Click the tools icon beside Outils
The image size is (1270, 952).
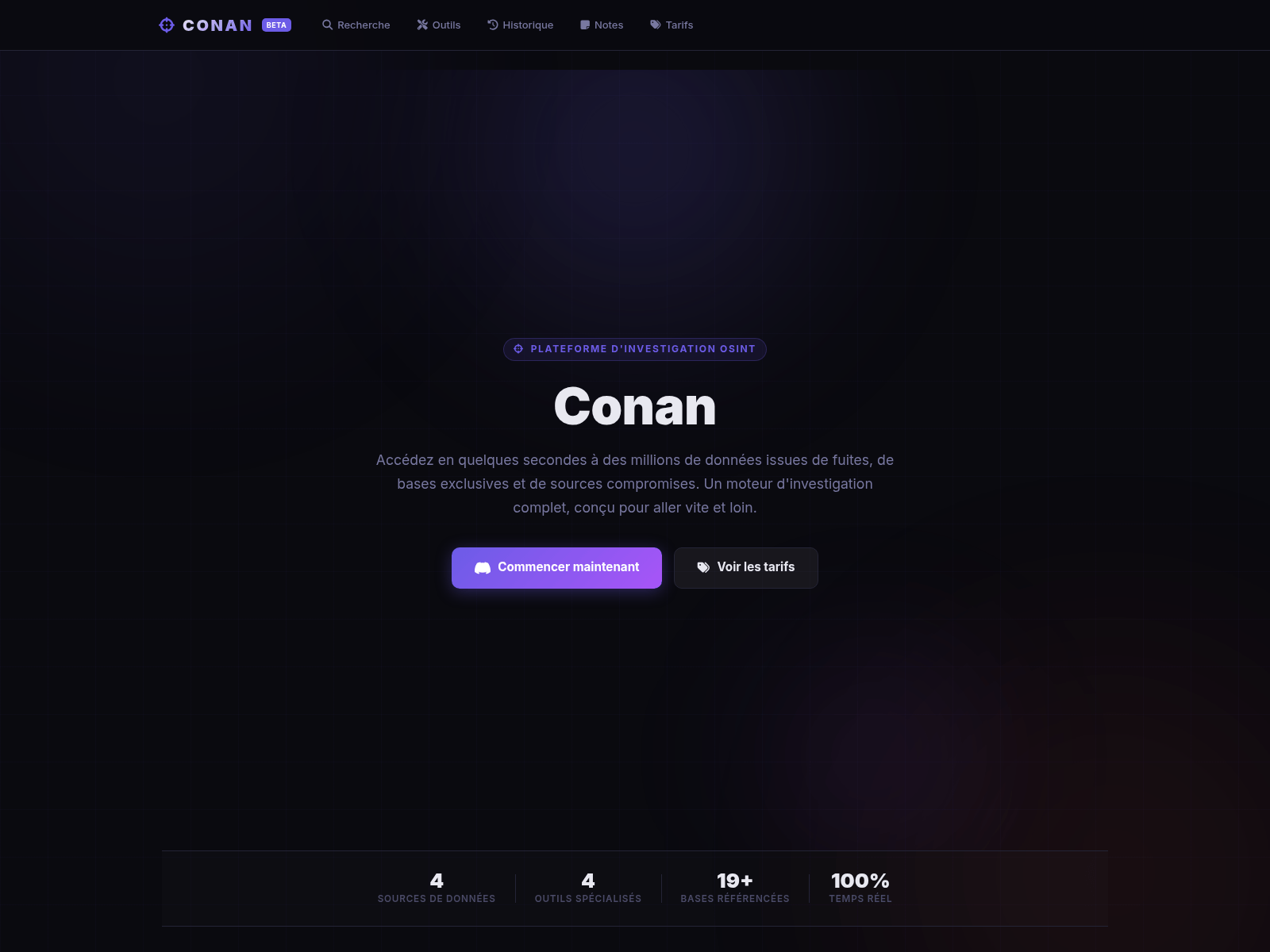pyautogui.click(x=422, y=25)
